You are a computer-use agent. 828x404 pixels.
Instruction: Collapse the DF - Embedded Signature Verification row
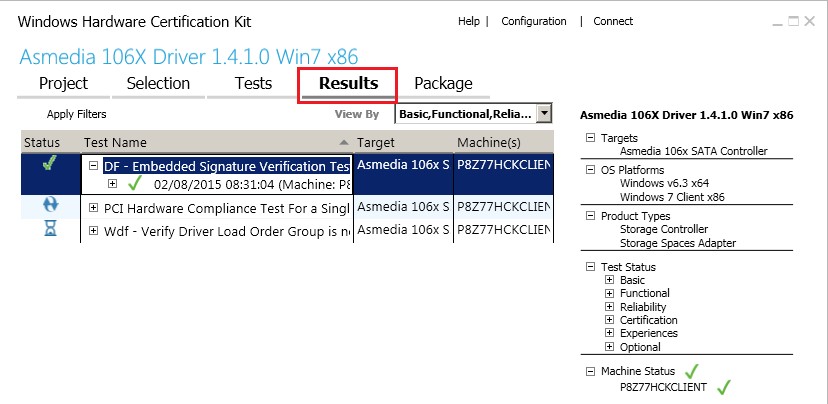pos(93,166)
